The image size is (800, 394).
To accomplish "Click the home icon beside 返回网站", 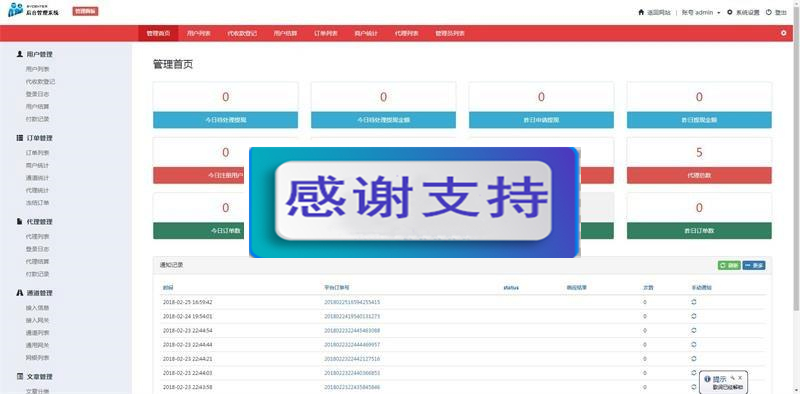I will pyautogui.click(x=641, y=12).
